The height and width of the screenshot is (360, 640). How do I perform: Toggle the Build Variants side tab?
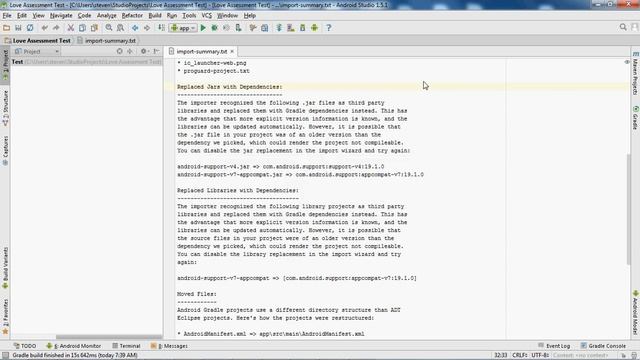point(5,268)
